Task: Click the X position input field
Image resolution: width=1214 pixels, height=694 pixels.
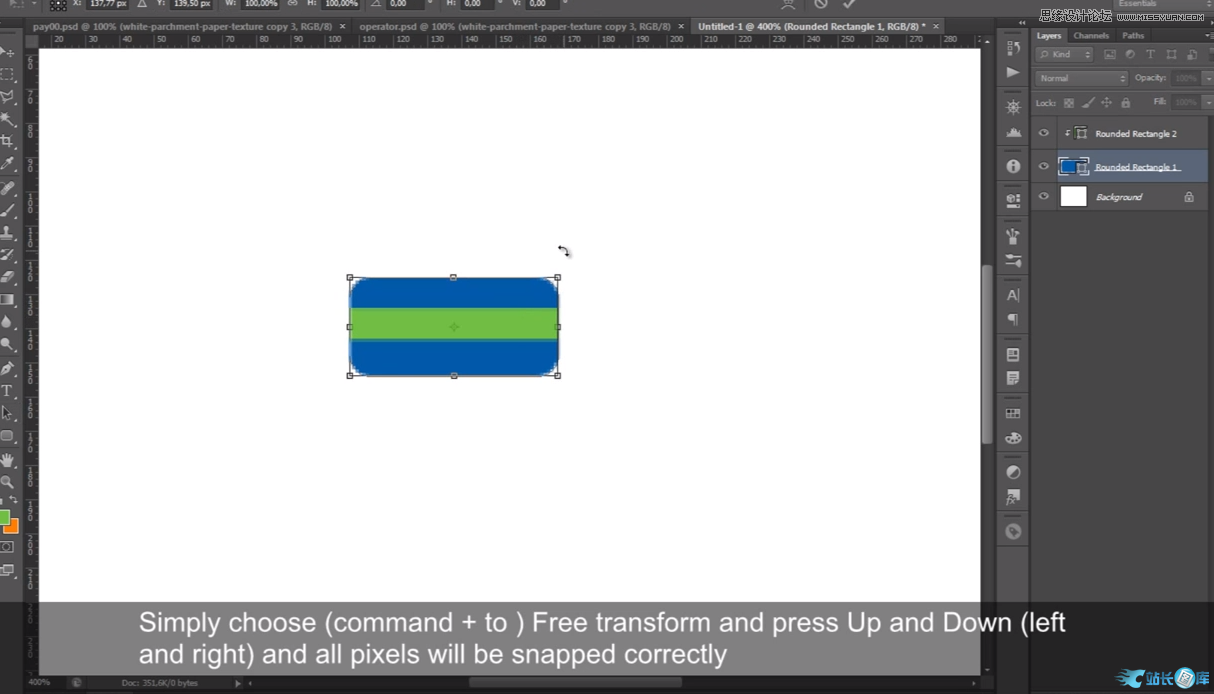Action: (x=108, y=4)
